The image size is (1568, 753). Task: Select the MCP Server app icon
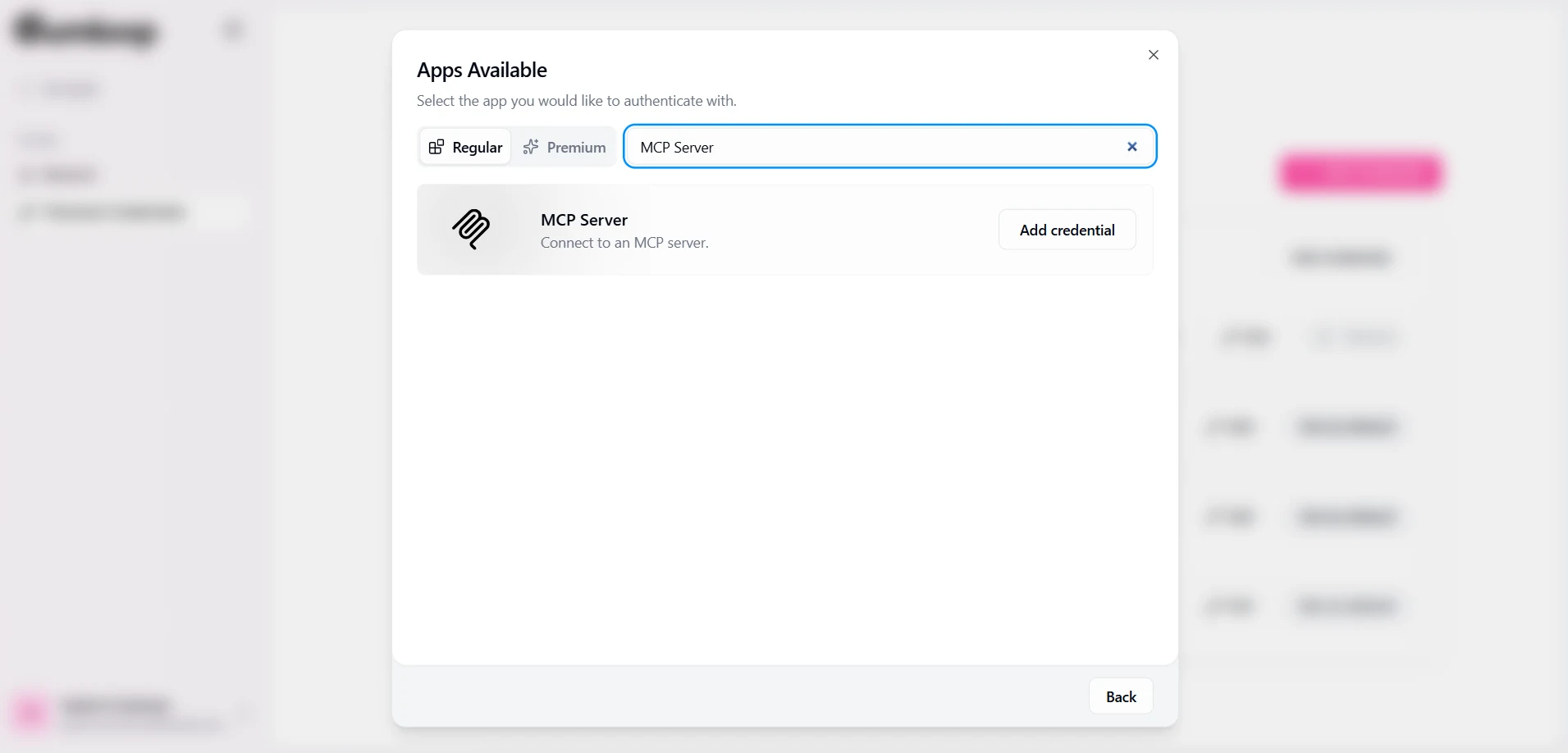(473, 230)
